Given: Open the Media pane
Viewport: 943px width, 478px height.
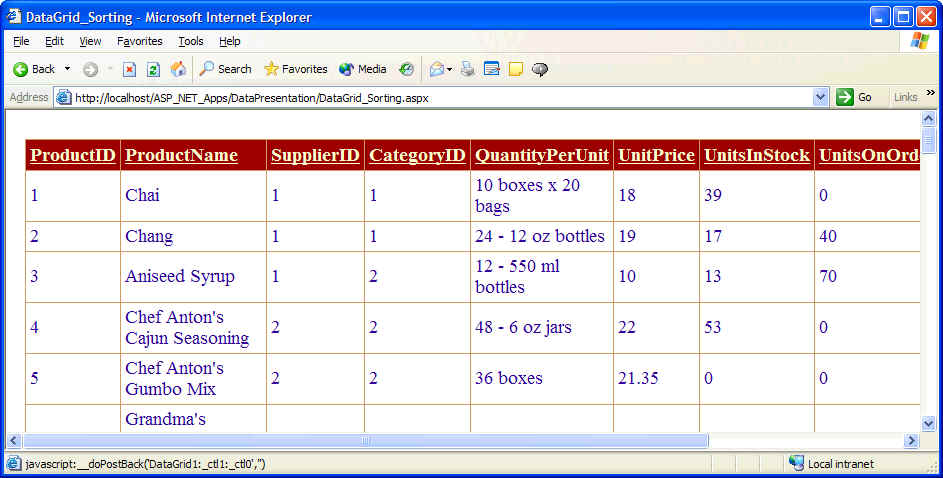Looking at the screenshot, I should pos(362,69).
